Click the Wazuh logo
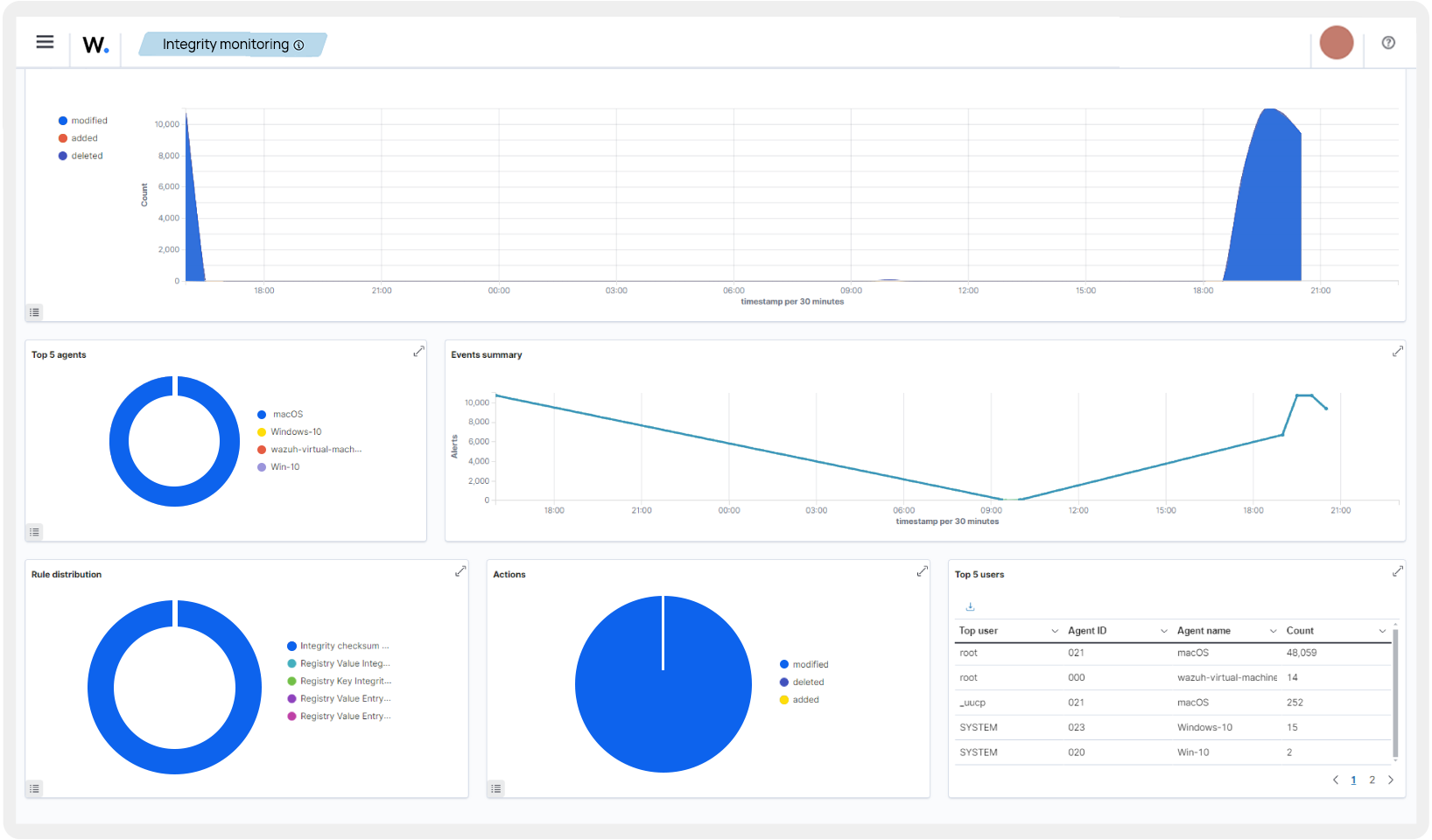 pos(95,45)
